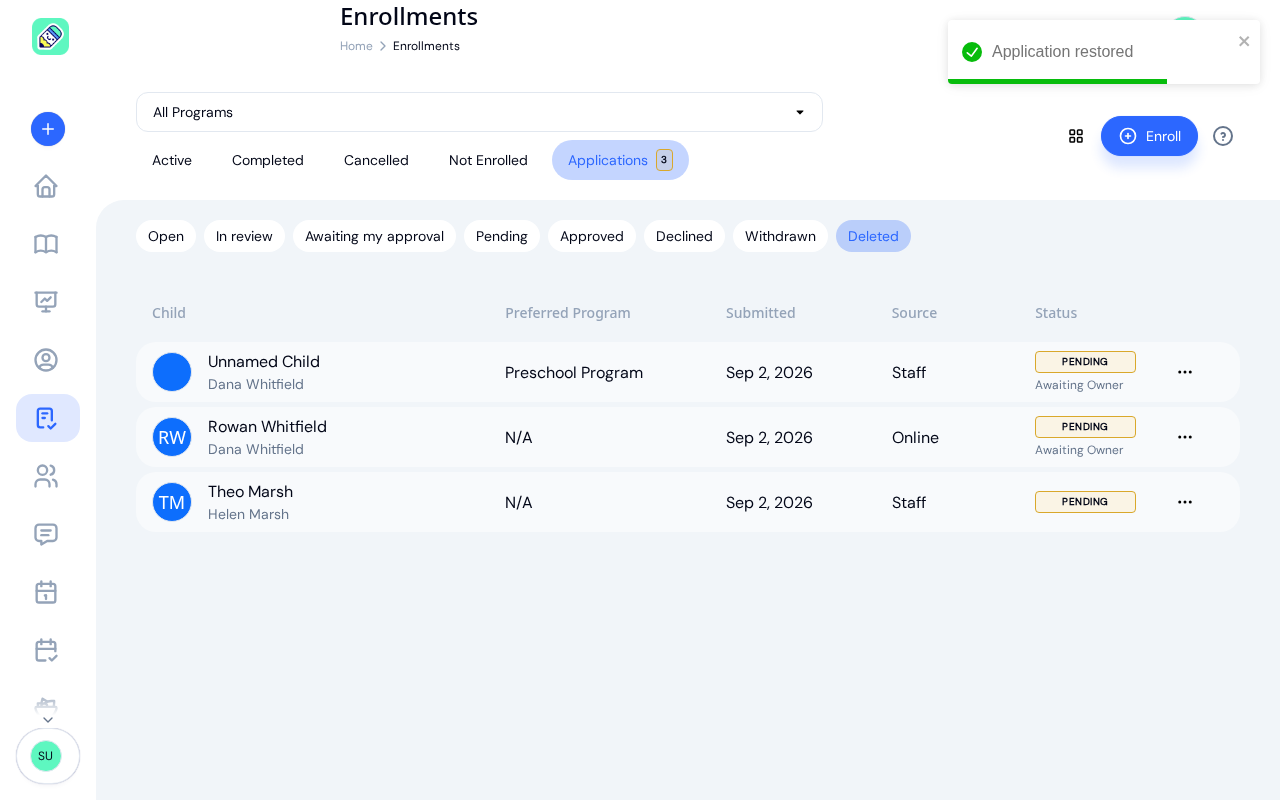Image resolution: width=1280 pixels, height=800 pixels.
Task: Click the Enroll button
Action: (1149, 136)
